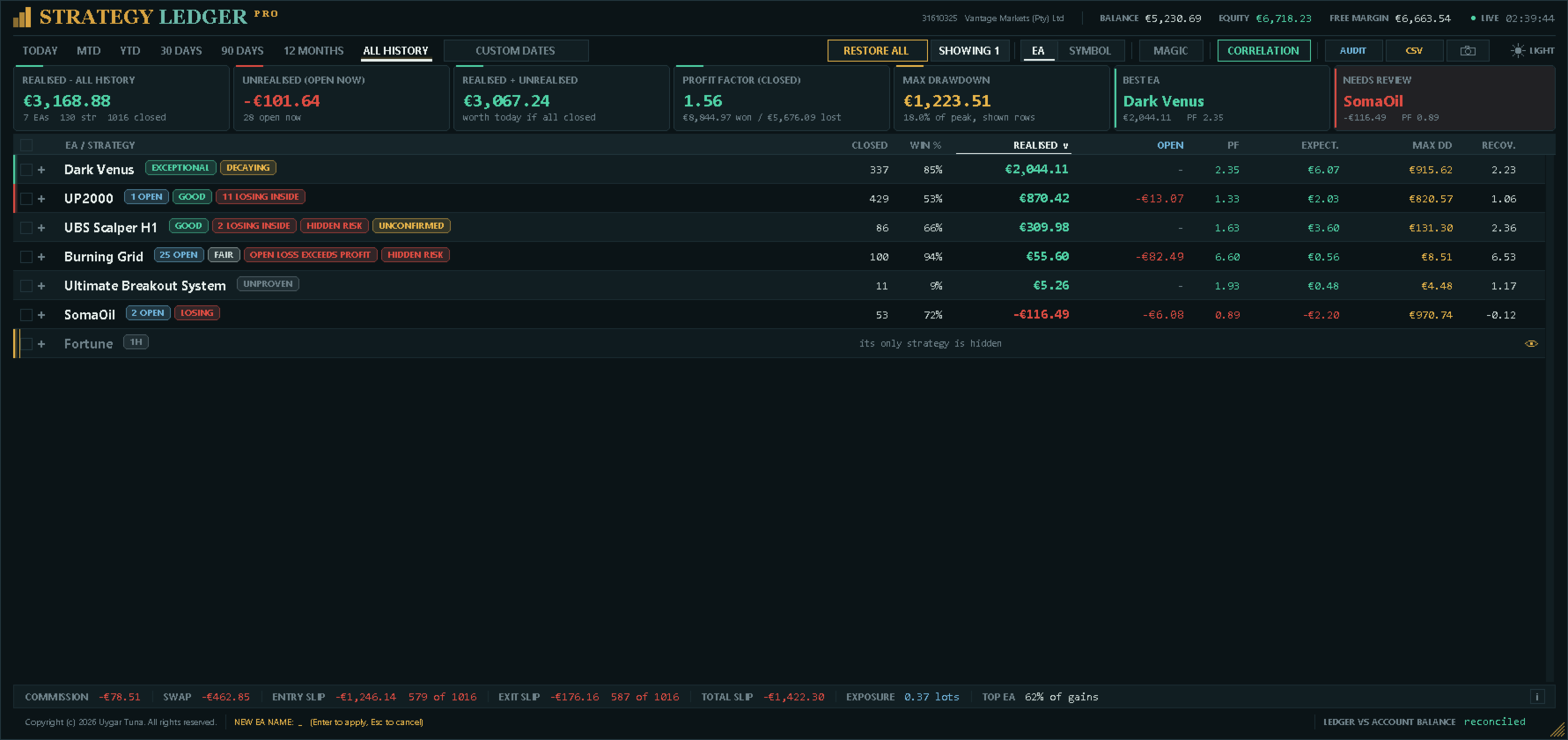Expand the UP2000 row
1568x740 pixels.
click(41, 199)
